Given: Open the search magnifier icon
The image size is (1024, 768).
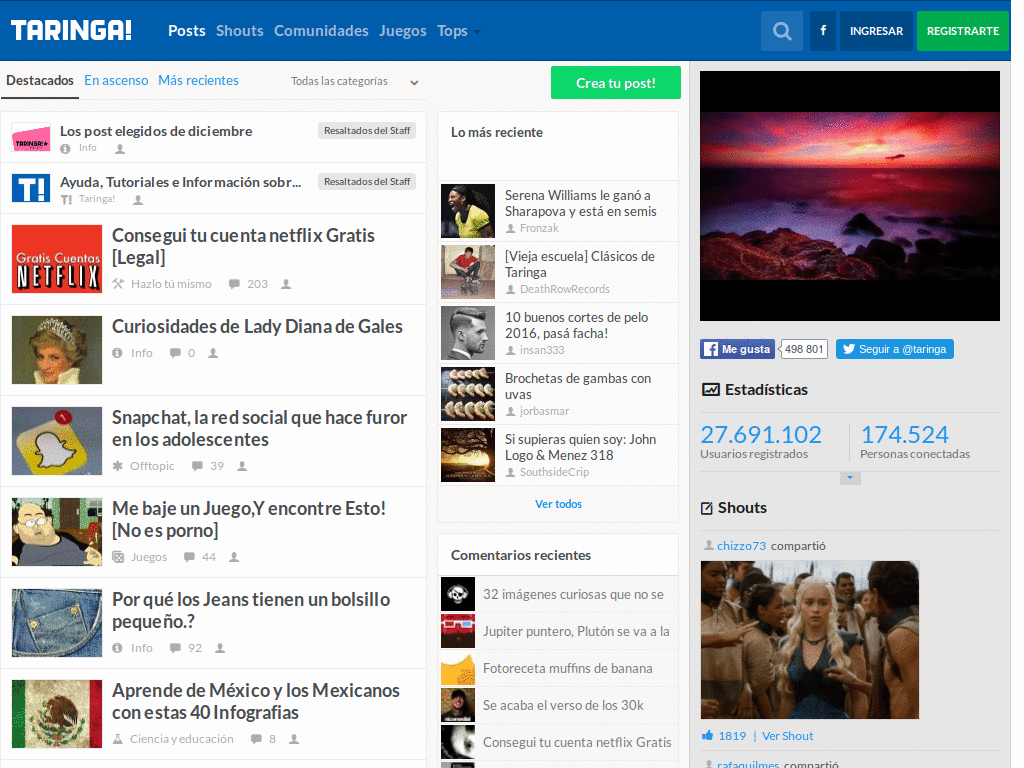Looking at the screenshot, I should (x=782, y=31).
